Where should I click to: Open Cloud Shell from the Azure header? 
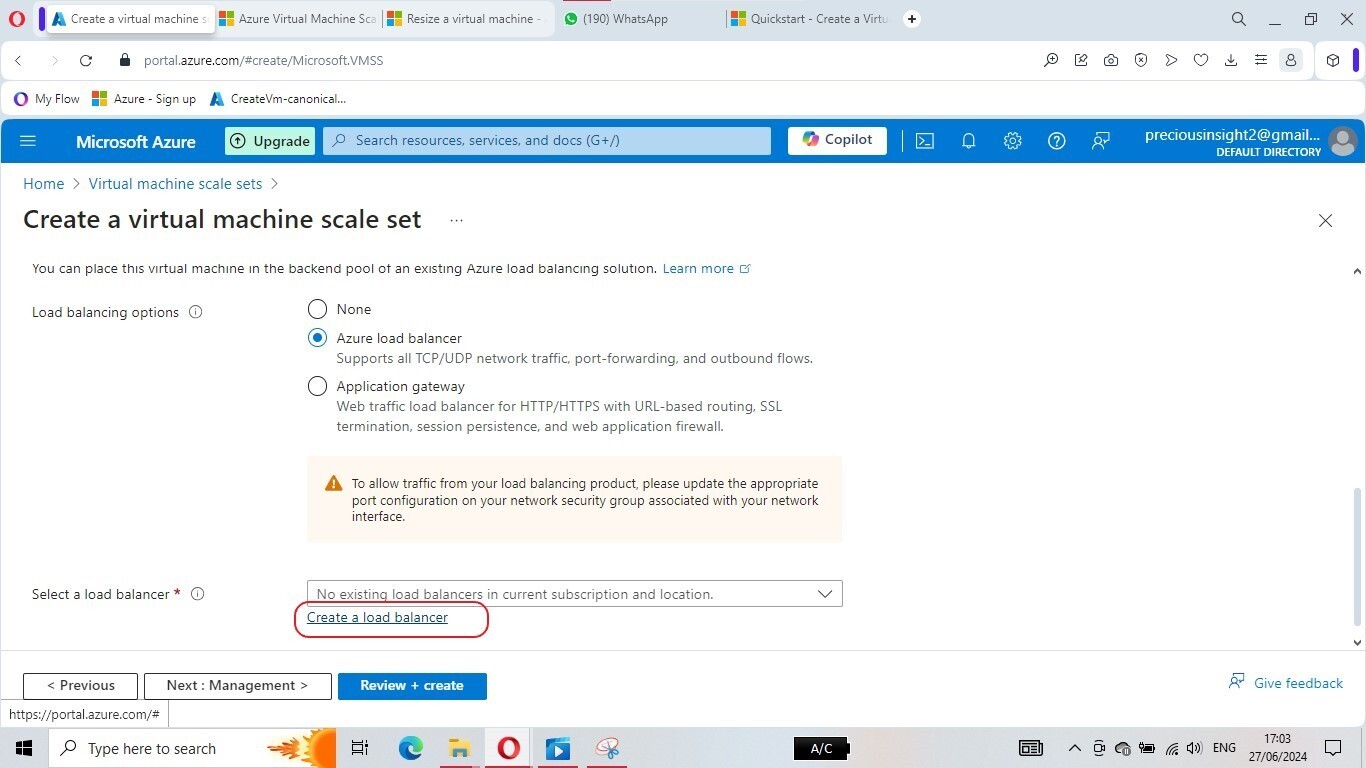[x=925, y=141]
